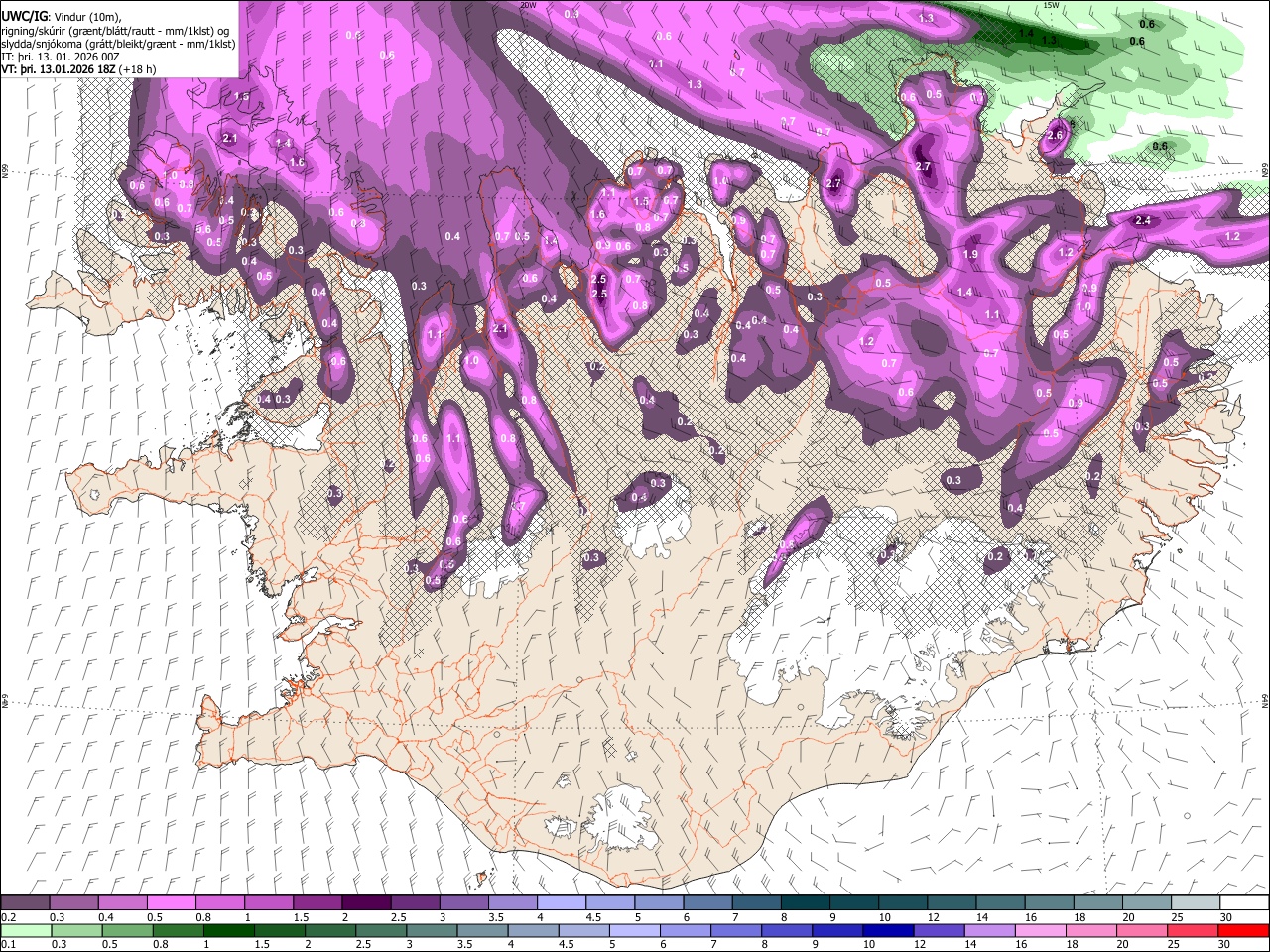Click the 'UWC/IG' title text
This screenshot has height=952, width=1270.
[23, 16]
